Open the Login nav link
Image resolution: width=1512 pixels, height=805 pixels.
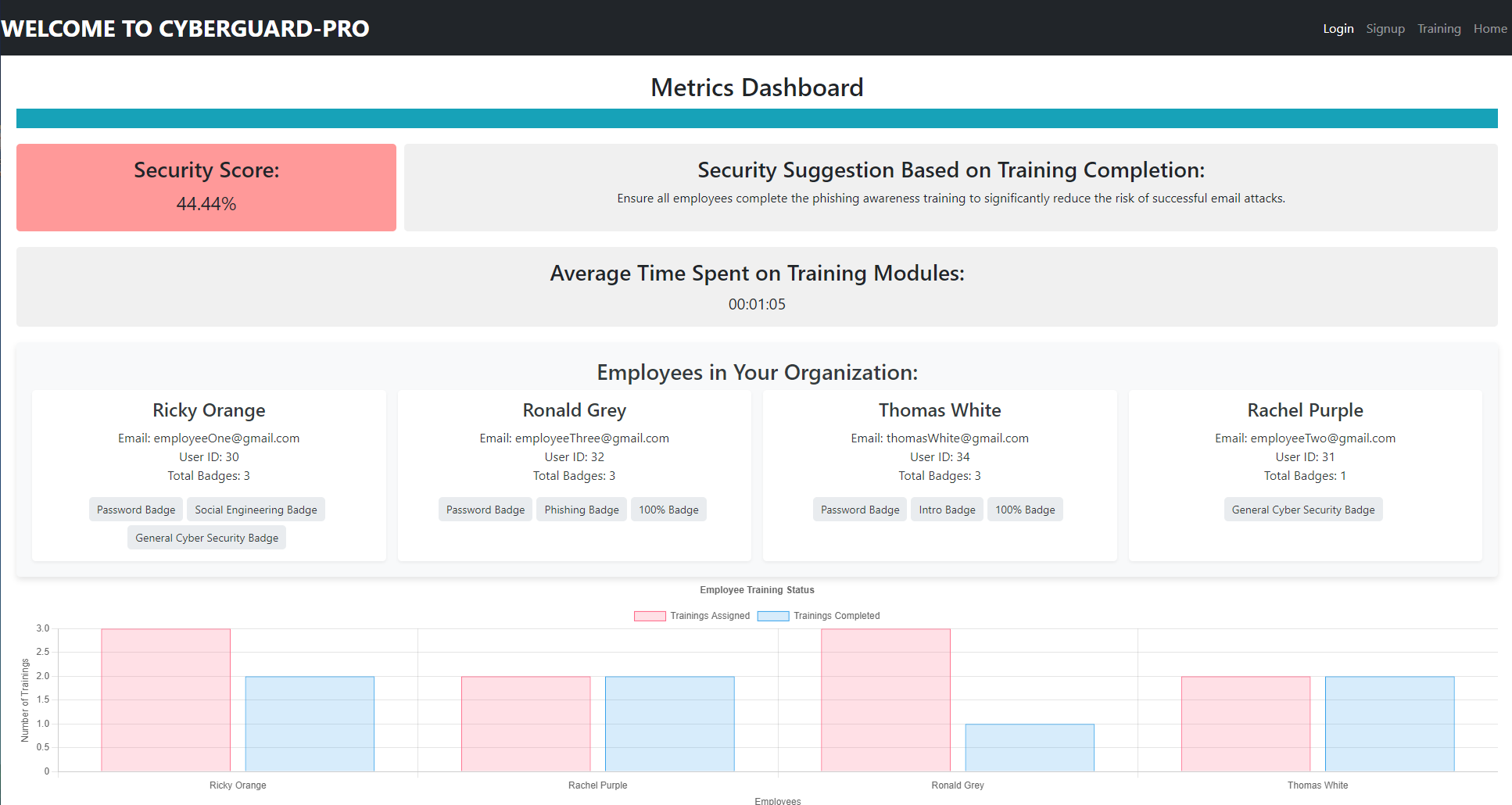[1338, 29]
